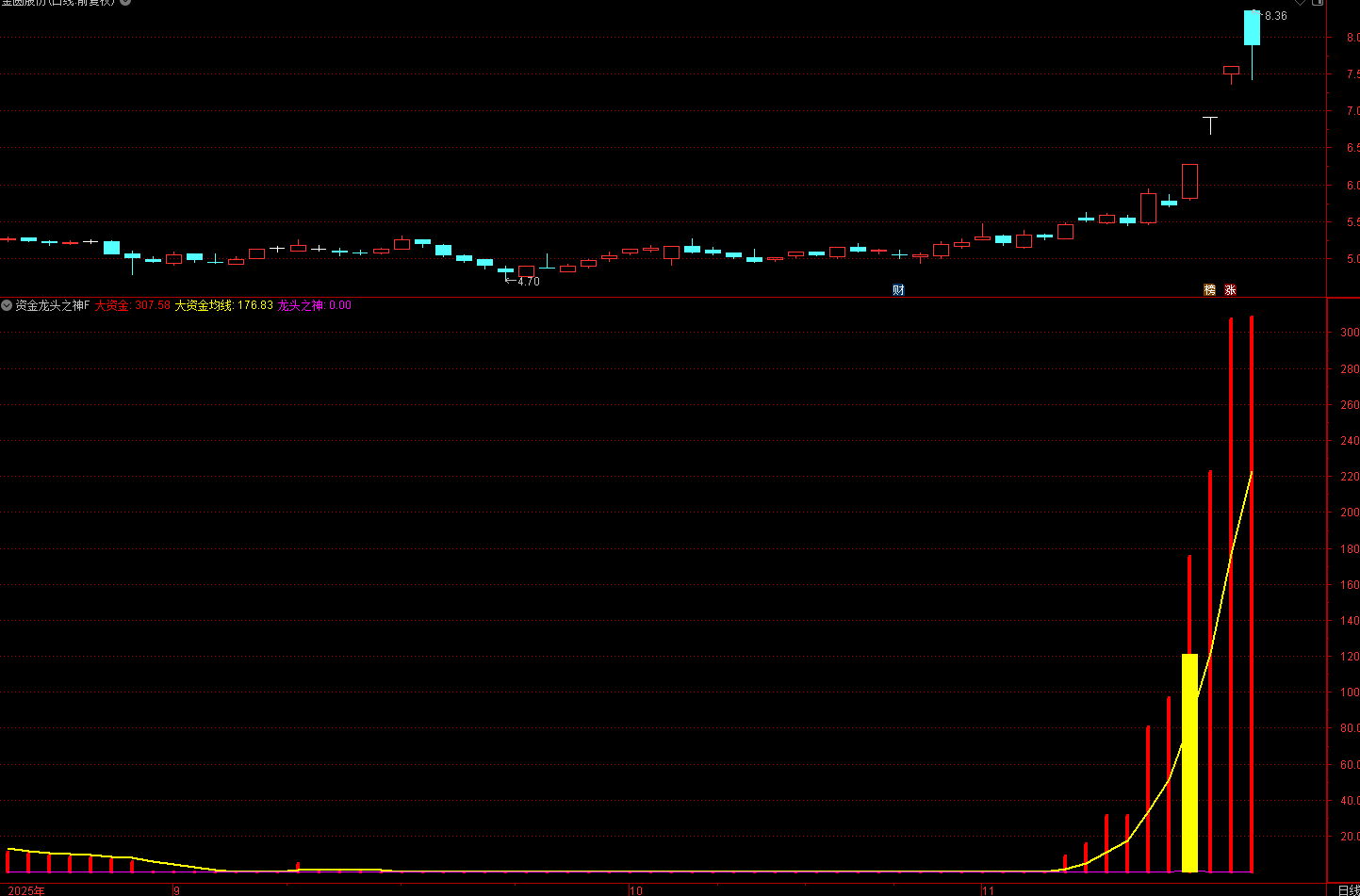Select the 资金龙头之神F indicator name

click(x=52, y=305)
